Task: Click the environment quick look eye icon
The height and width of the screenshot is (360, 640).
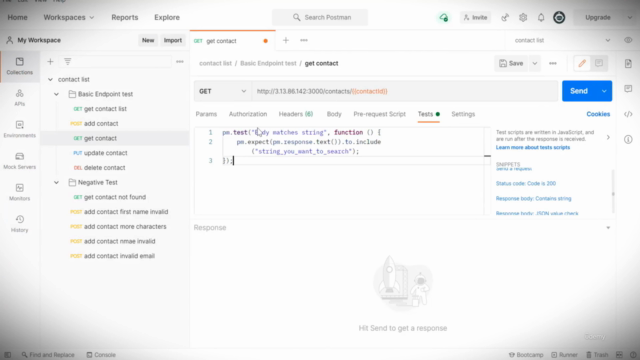Action: click(x=628, y=40)
